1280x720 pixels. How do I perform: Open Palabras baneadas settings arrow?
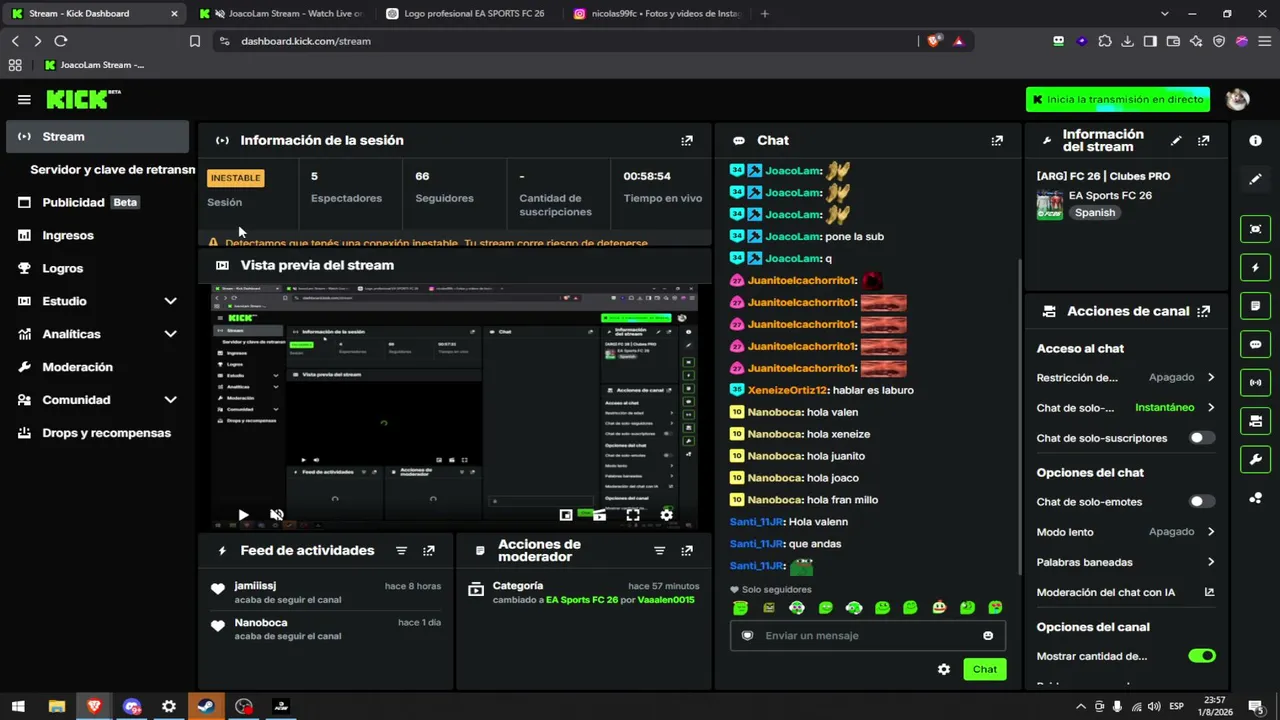point(1211,562)
